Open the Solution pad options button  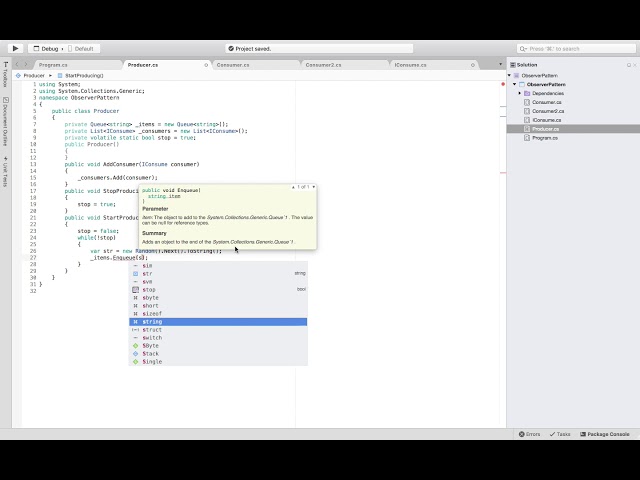click(x=629, y=65)
